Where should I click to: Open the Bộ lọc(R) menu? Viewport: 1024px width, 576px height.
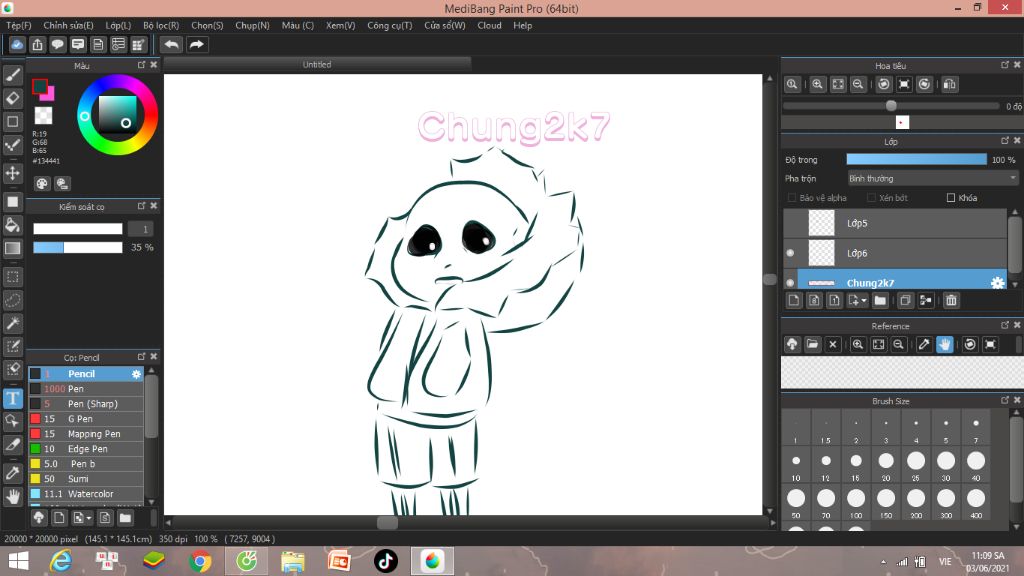[161, 25]
